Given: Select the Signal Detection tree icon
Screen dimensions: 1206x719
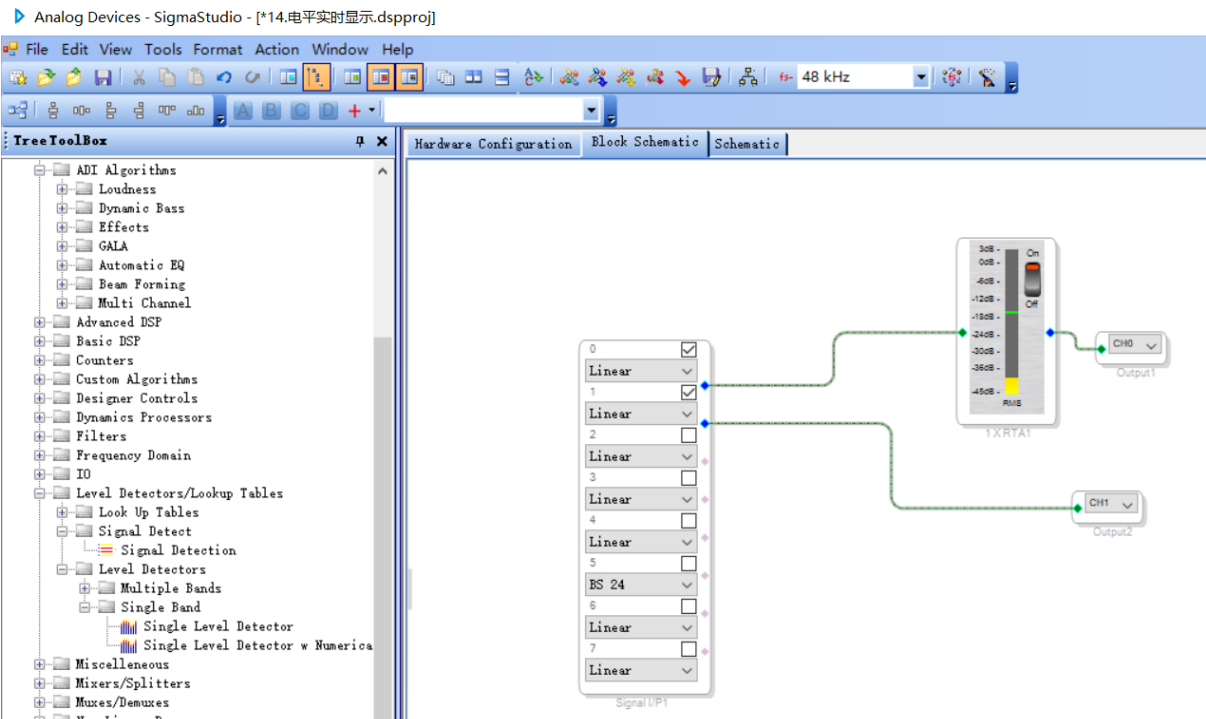Looking at the screenshot, I should [106, 550].
